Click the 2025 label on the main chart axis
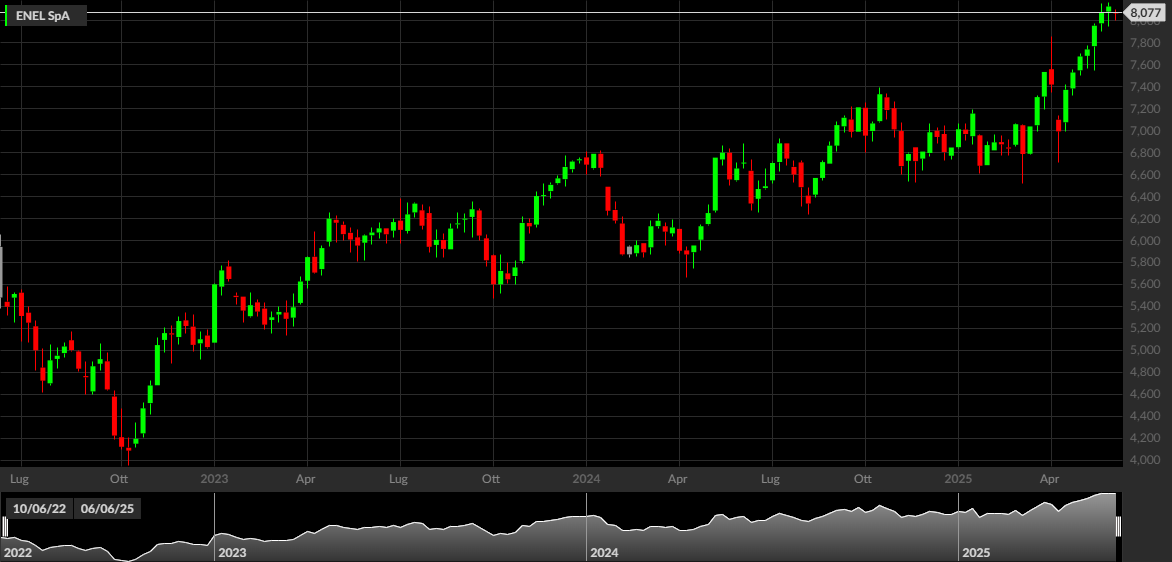This screenshot has height=562, width=1172. click(x=957, y=477)
